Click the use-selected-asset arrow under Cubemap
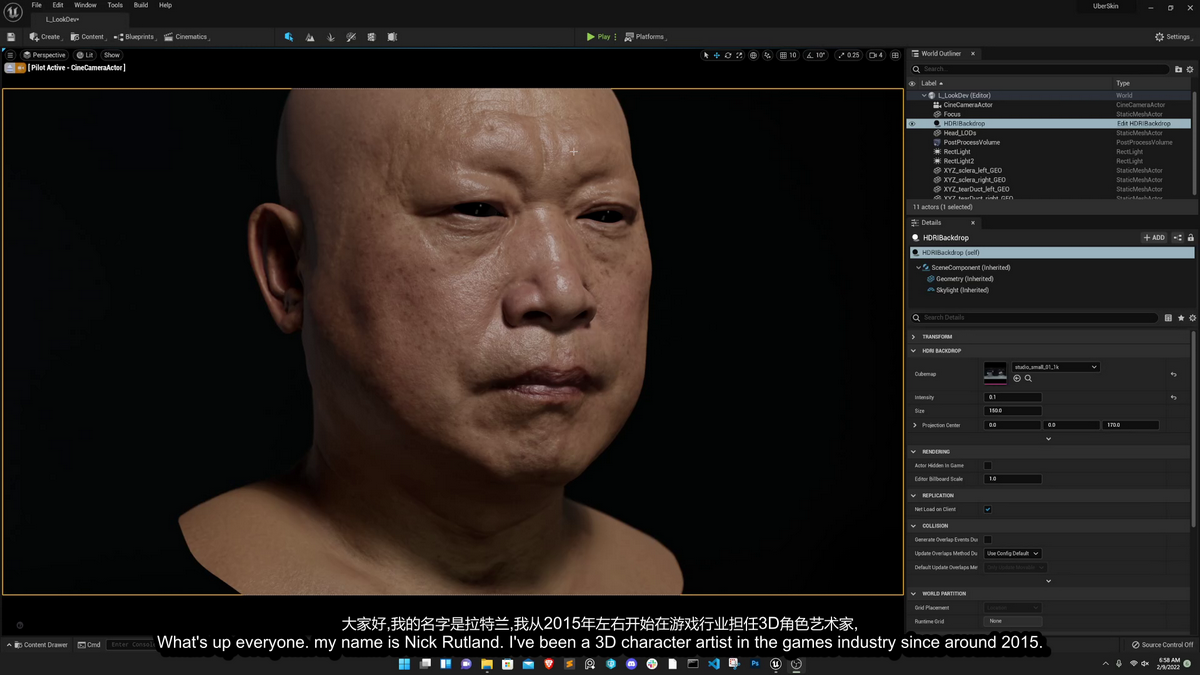This screenshot has width=1200, height=675. point(1017,378)
